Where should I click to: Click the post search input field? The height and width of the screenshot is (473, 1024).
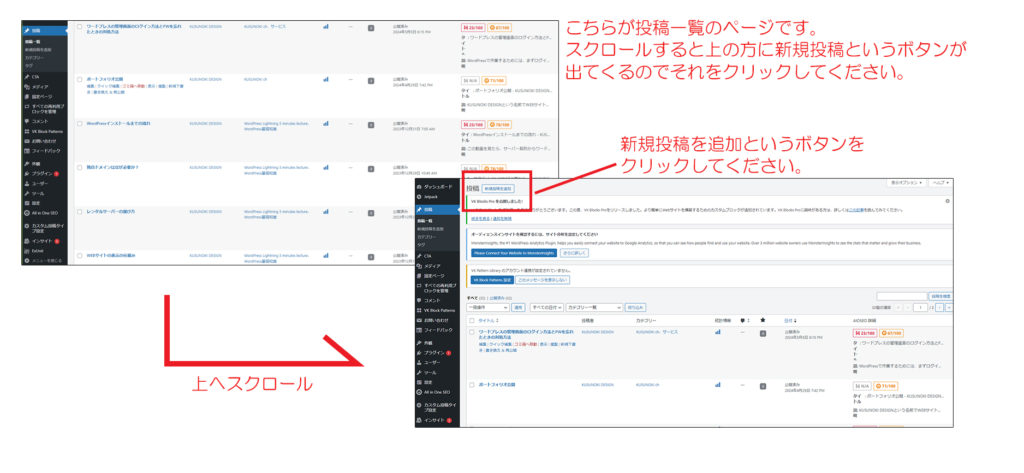click(x=900, y=296)
